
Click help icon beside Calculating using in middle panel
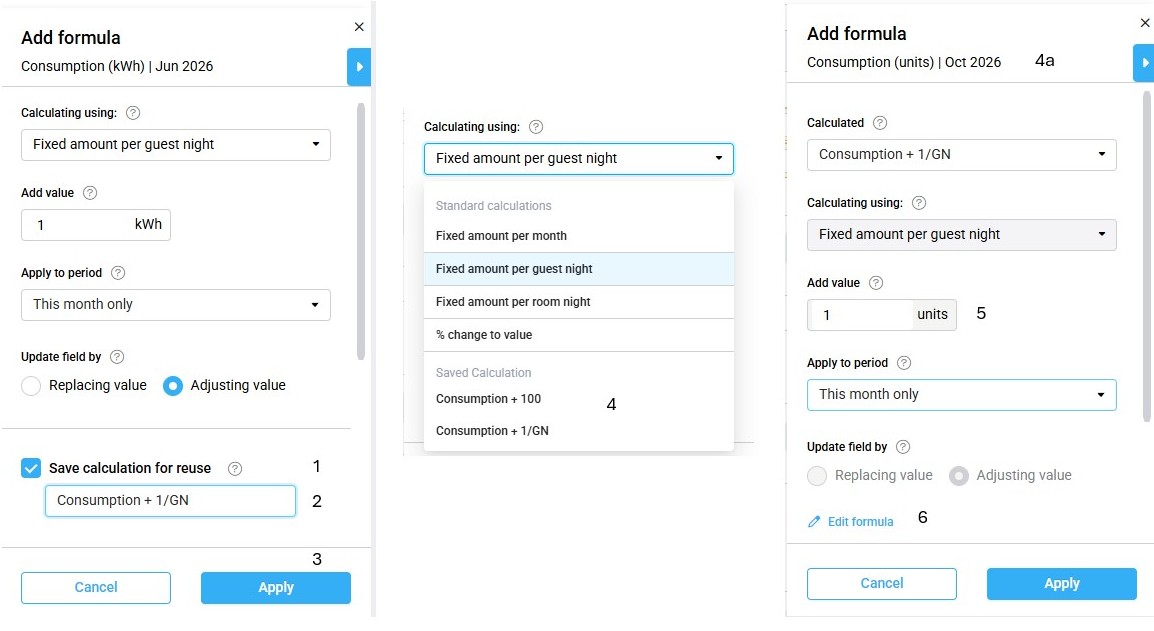coord(536,127)
